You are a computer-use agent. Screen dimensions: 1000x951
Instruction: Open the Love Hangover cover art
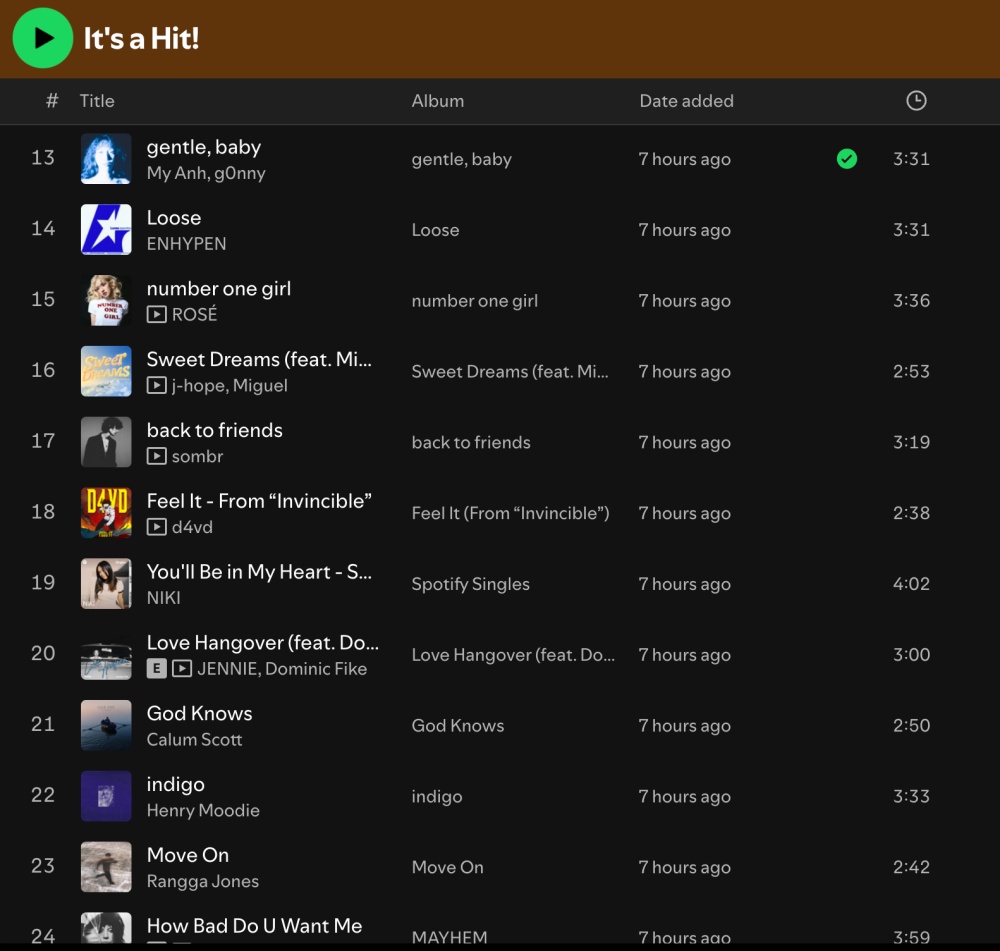coord(106,654)
